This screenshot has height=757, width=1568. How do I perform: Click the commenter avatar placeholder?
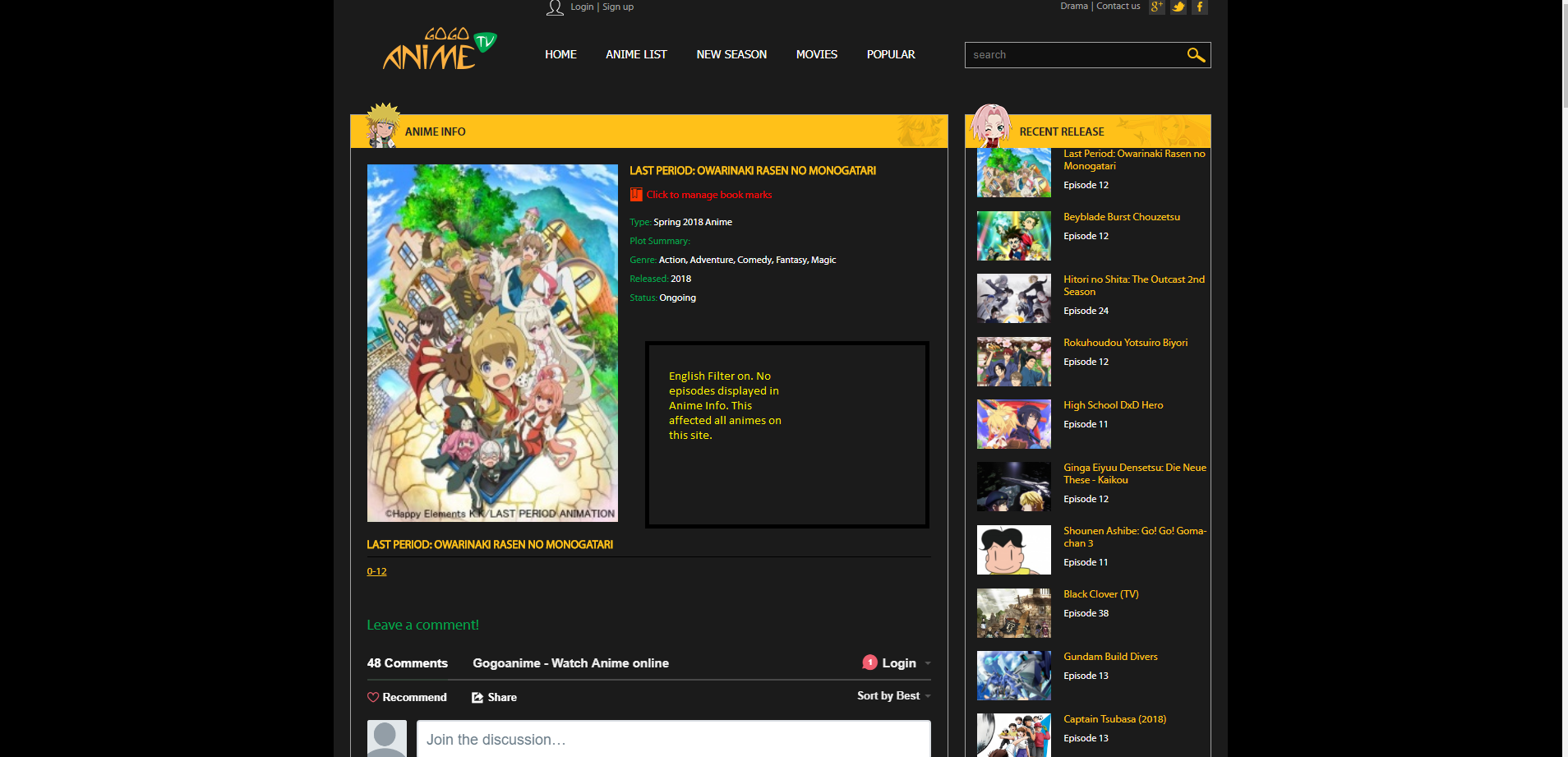click(387, 739)
